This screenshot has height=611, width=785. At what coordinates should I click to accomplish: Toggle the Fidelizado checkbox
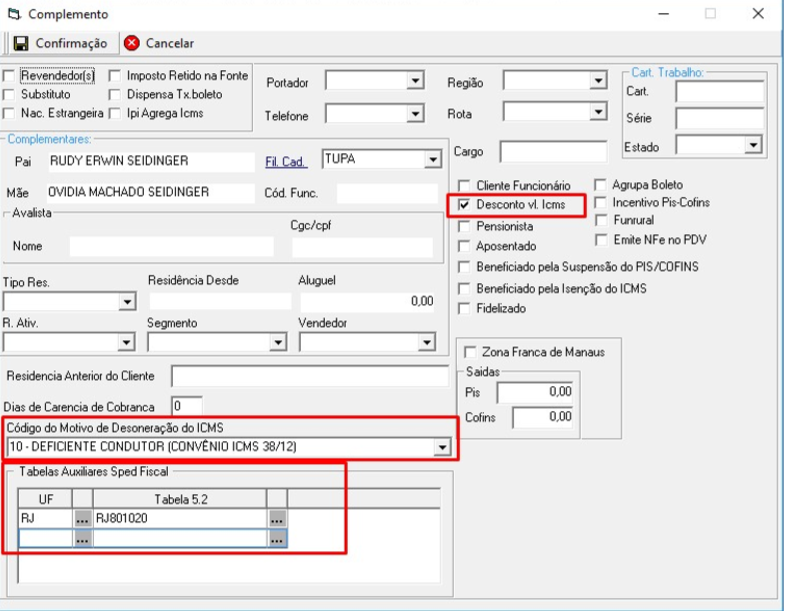coord(464,309)
